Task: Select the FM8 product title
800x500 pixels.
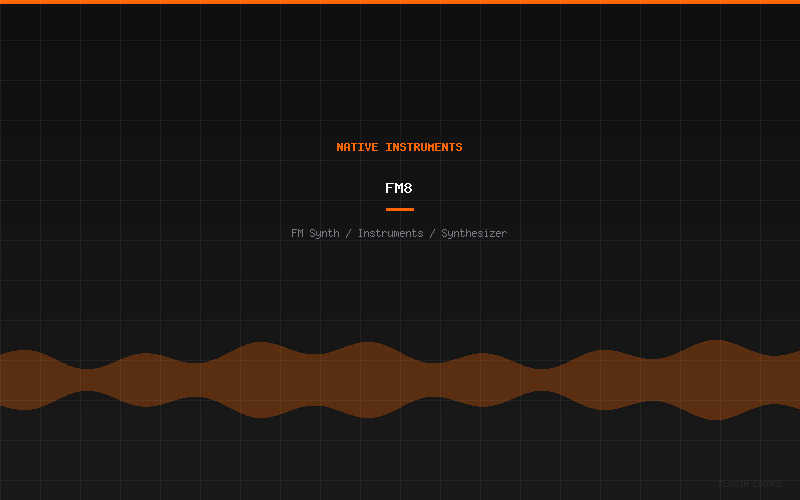Action: tap(399, 188)
